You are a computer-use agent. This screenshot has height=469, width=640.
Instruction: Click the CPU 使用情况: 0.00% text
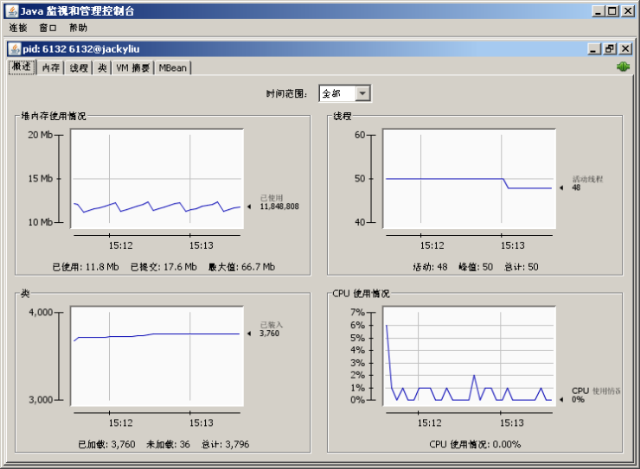click(475, 444)
